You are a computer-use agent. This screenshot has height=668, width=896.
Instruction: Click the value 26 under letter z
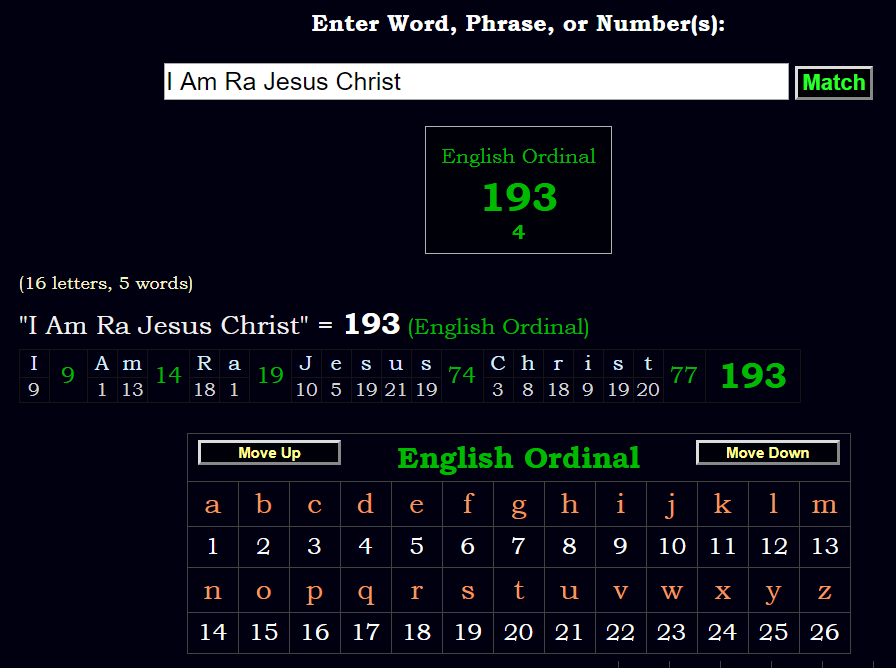[824, 632]
